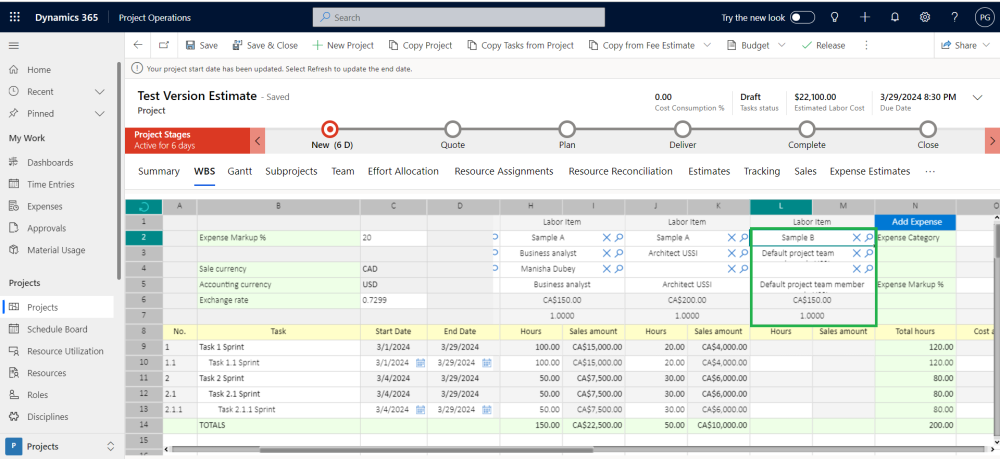
Task: Collapse the left navigation hamburger menu
Action: click(x=14, y=46)
